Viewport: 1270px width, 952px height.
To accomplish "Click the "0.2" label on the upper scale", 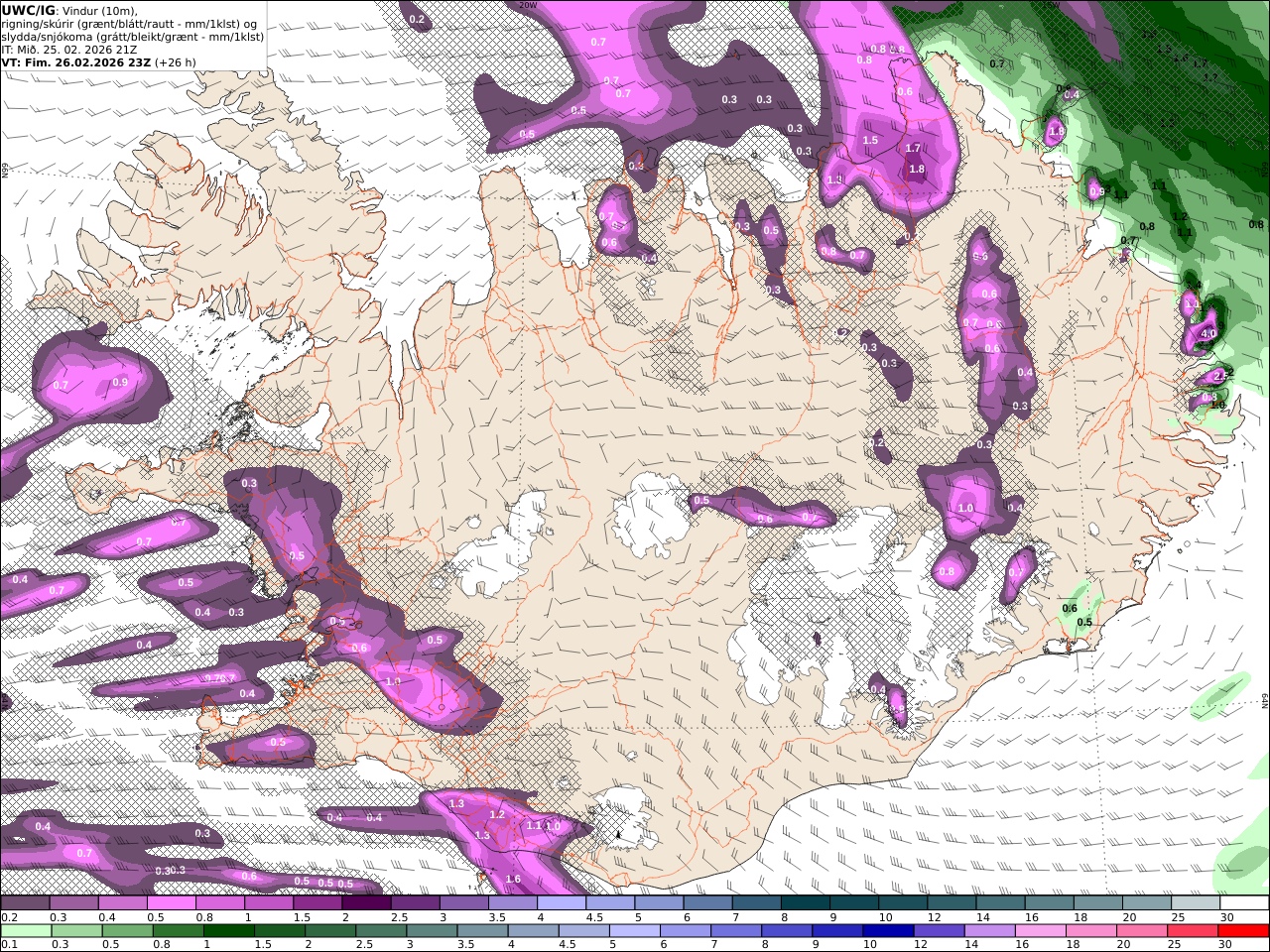I will (9, 917).
